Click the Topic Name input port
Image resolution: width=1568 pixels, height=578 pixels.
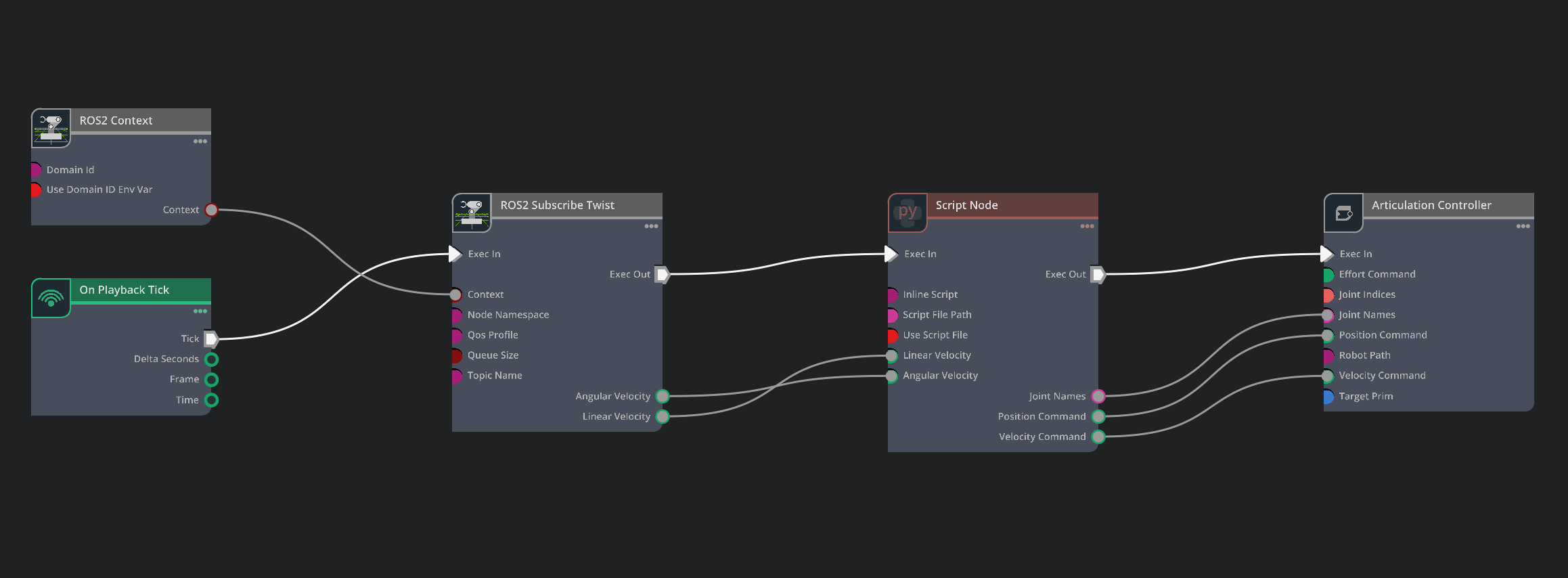point(456,376)
